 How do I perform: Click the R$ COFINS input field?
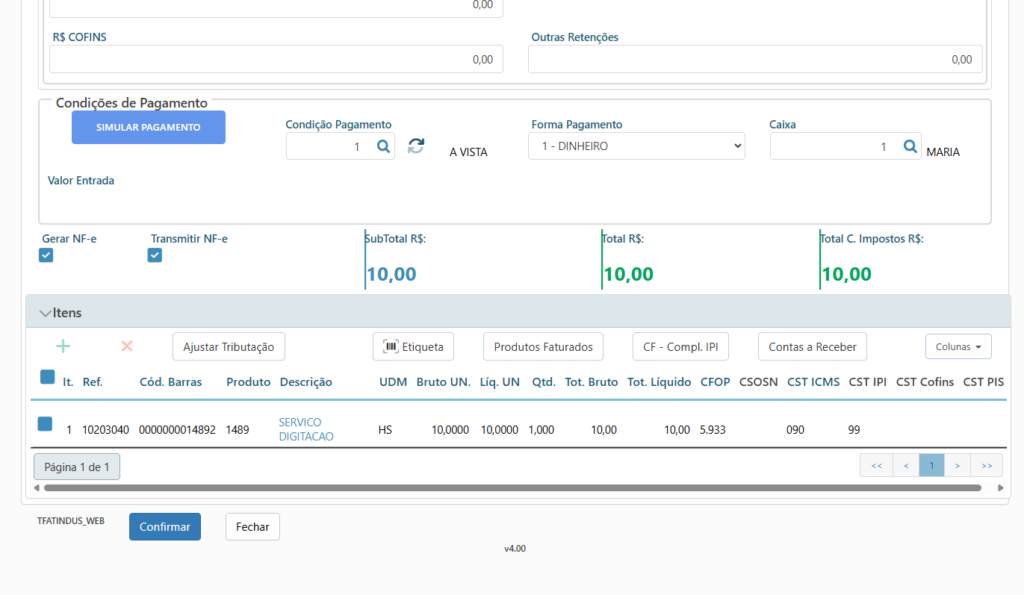pyautogui.click(x=276, y=59)
